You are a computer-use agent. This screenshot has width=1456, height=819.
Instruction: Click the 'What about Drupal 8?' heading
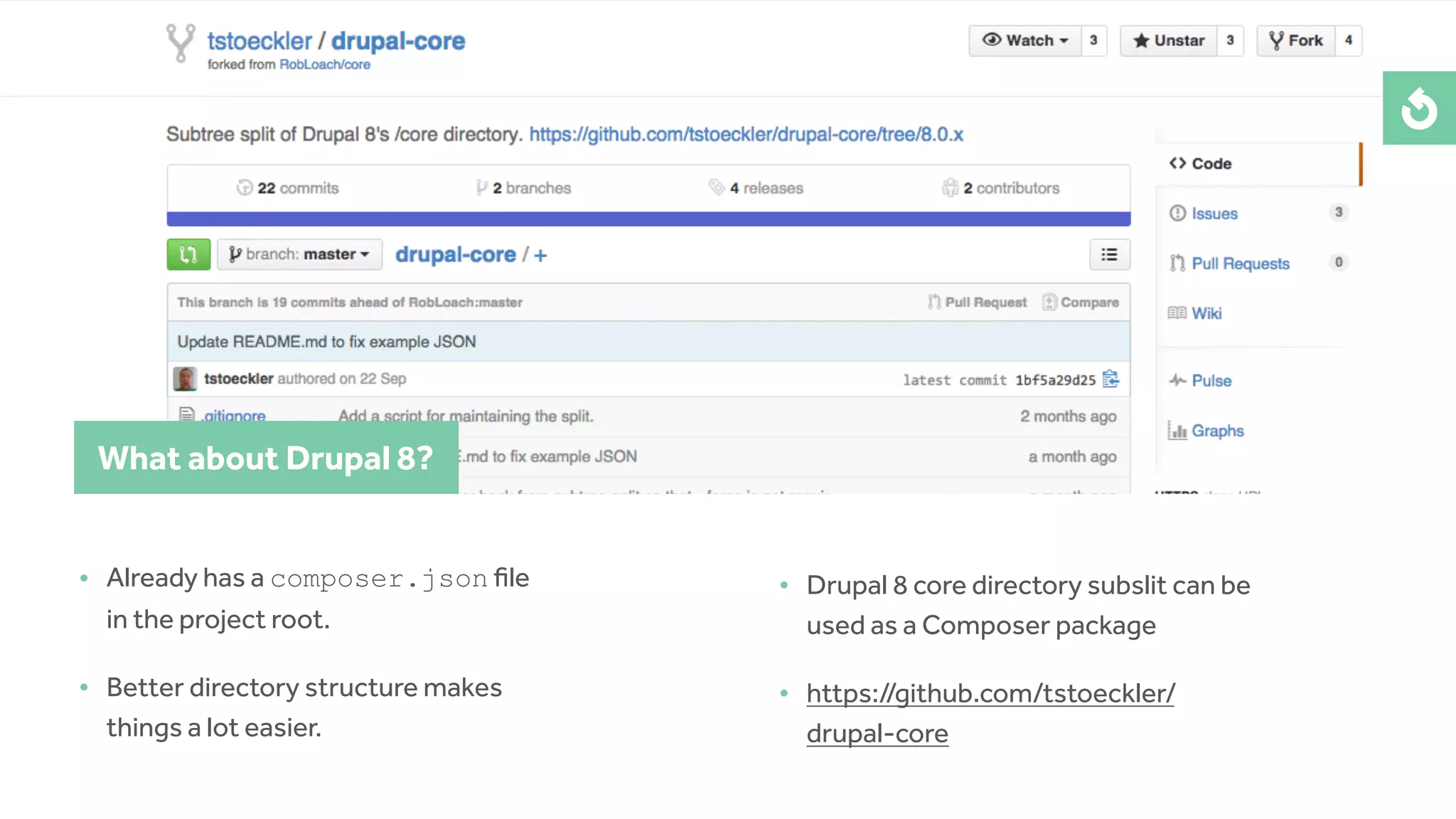(266, 458)
